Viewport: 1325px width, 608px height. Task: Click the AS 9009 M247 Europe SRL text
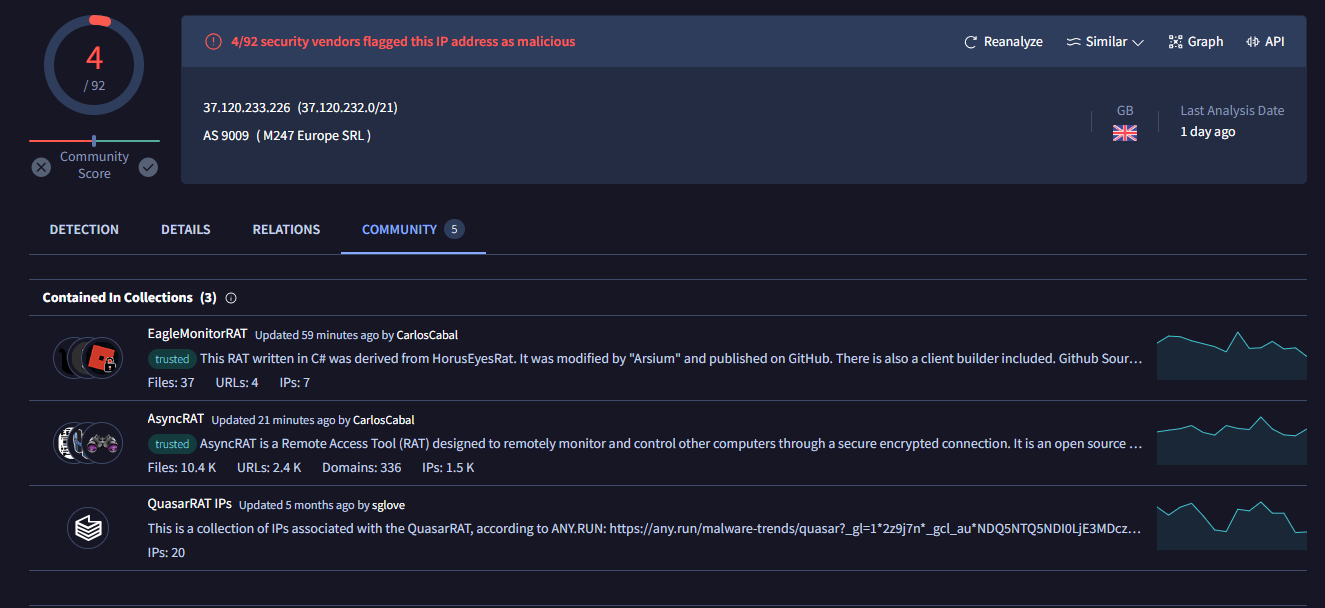[287, 135]
